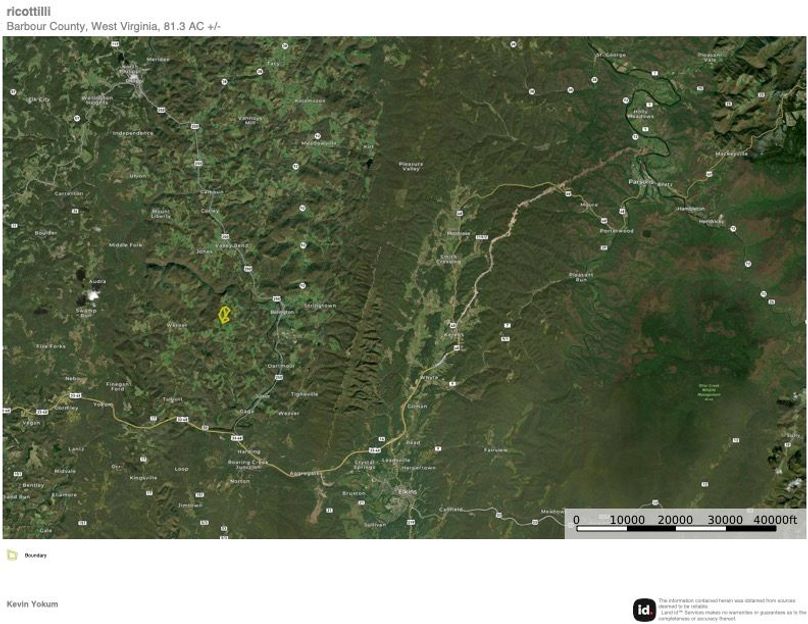This screenshot has width=808, height=624.
Task: Click the highway shield near St. George
Action: tap(594, 79)
